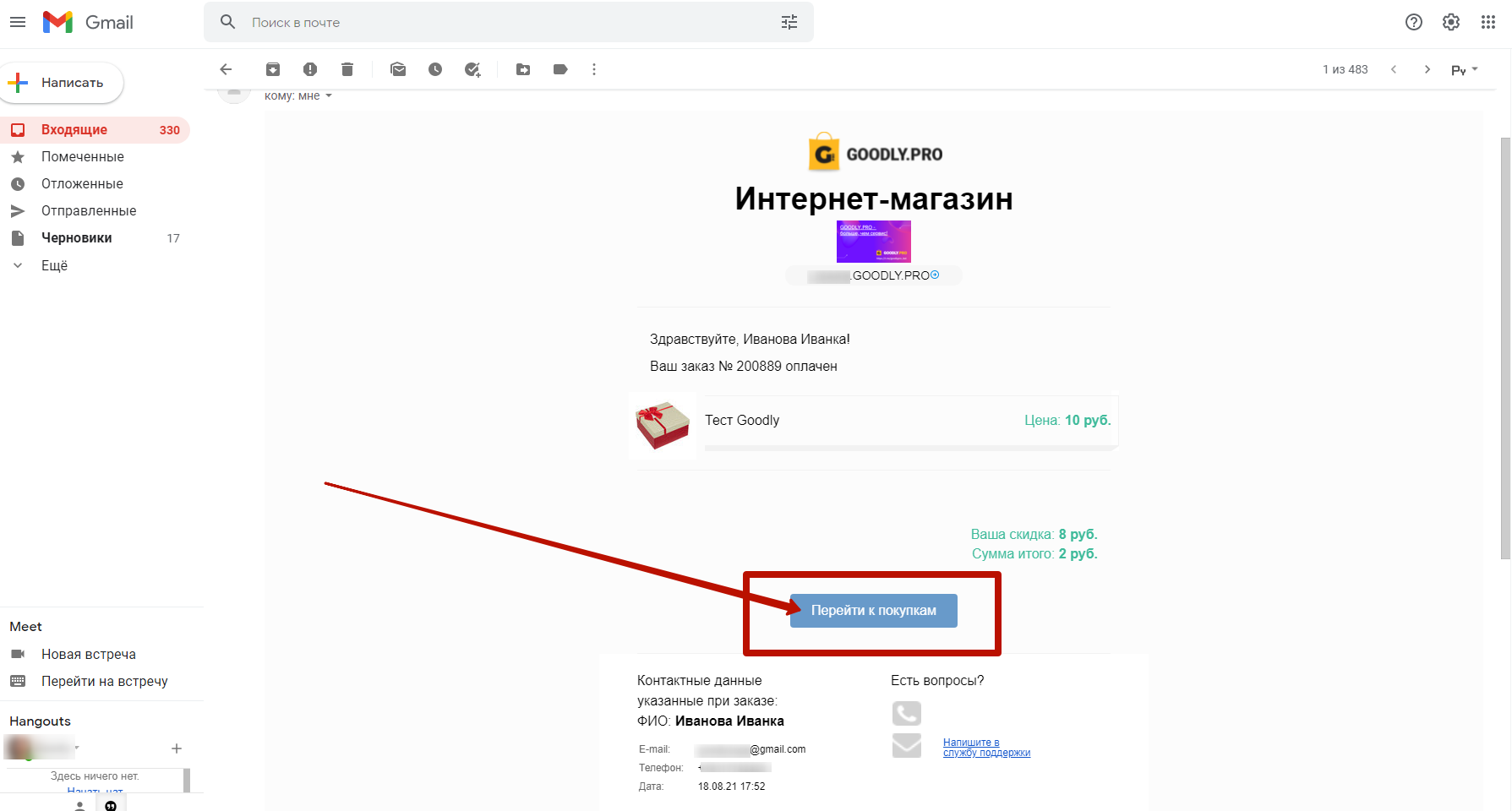
Task: Open the input language Ру dropdown
Action: (x=1465, y=69)
